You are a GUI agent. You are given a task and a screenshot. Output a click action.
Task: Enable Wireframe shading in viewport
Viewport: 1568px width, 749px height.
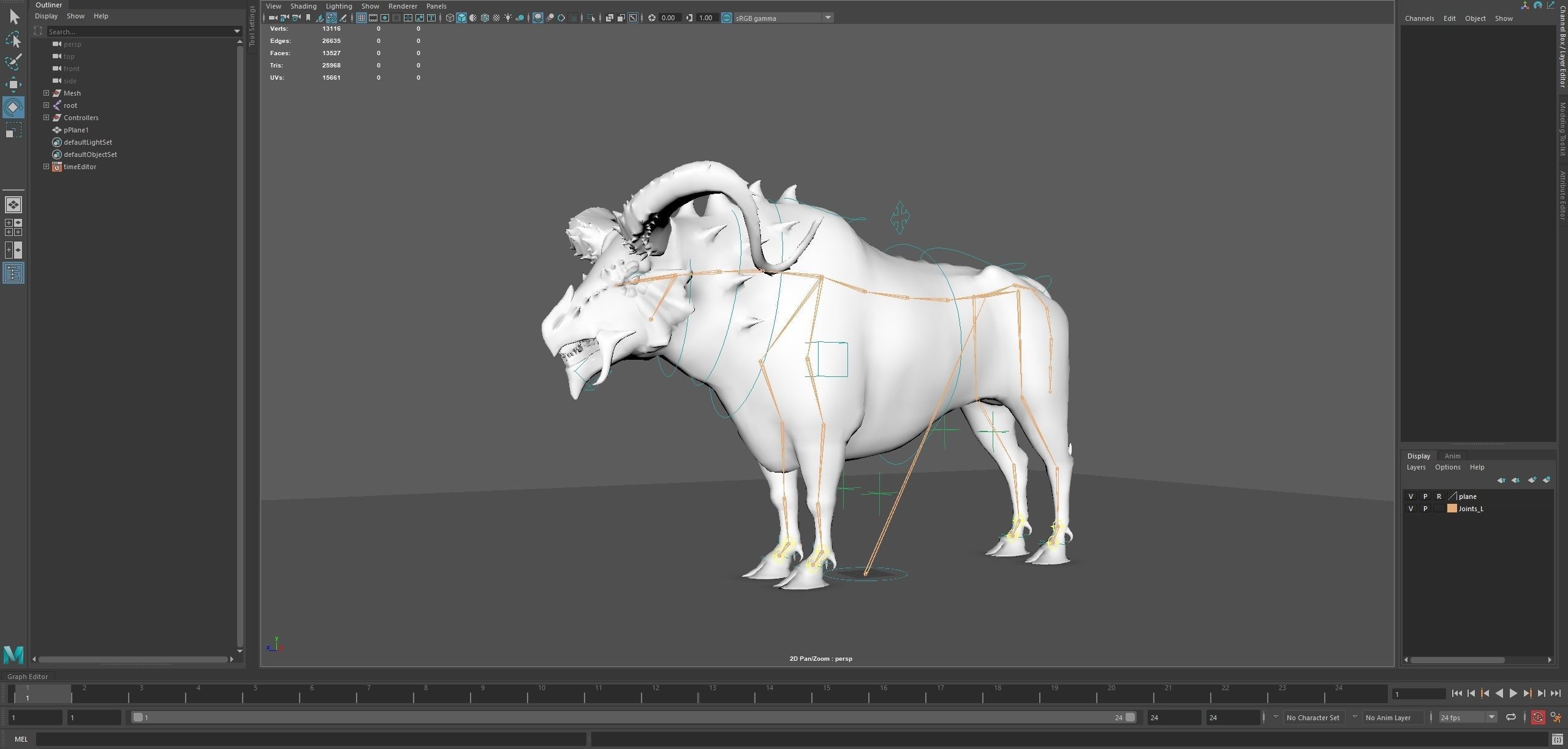(x=450, y=18)
